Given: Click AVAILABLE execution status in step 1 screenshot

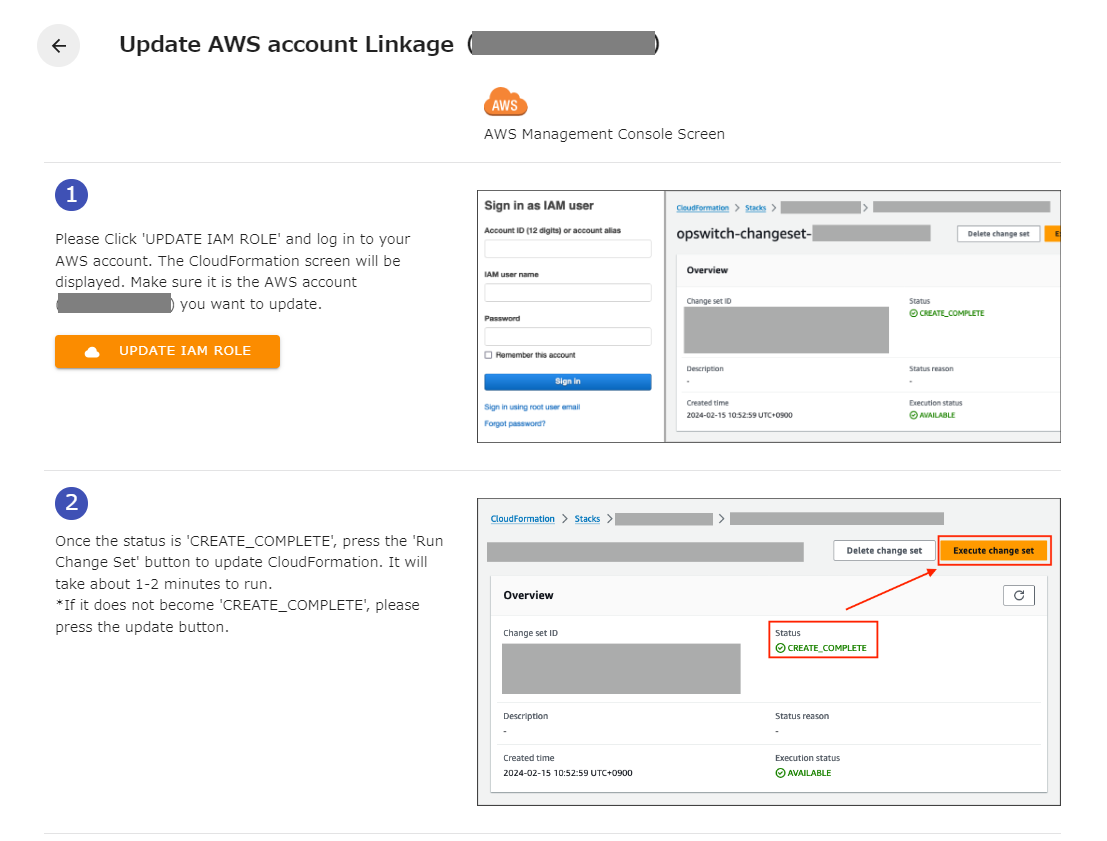Looking at the screenshot, I should coord(932,415).
